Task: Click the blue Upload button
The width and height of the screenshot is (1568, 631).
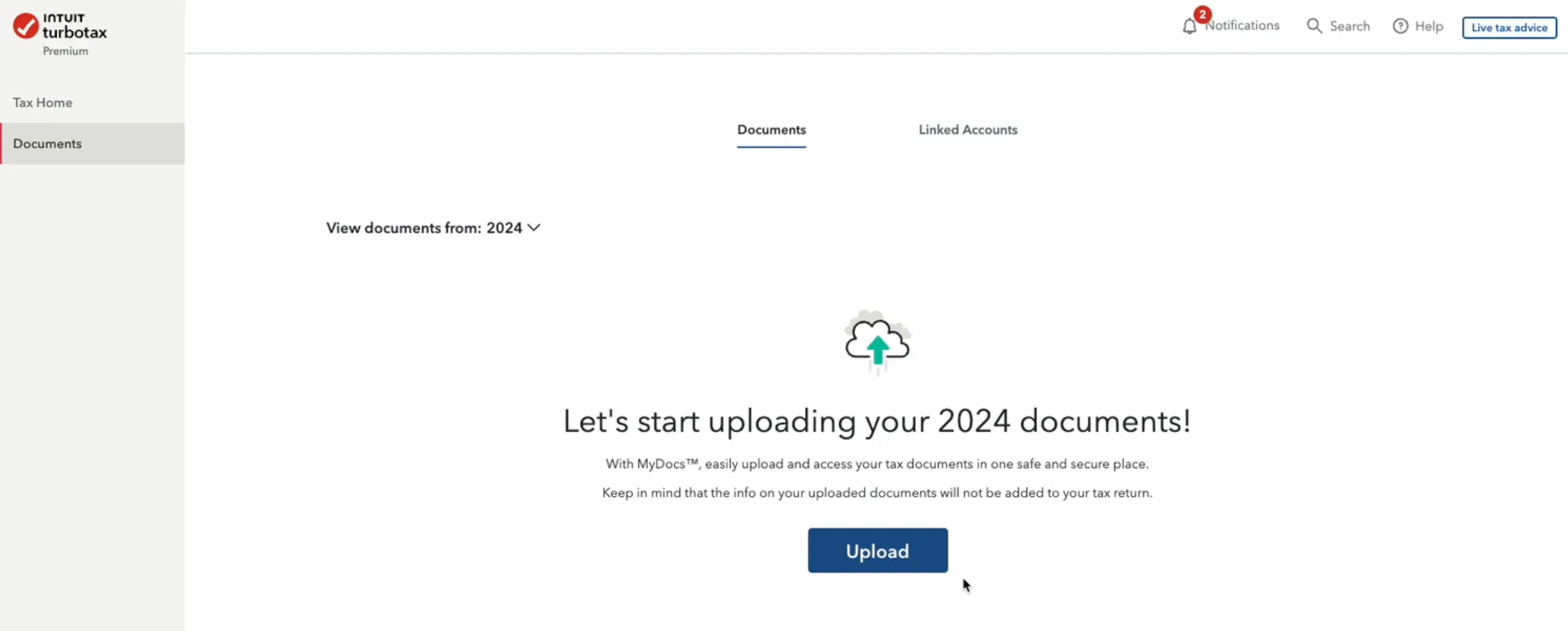Action: tap(877, 551)
